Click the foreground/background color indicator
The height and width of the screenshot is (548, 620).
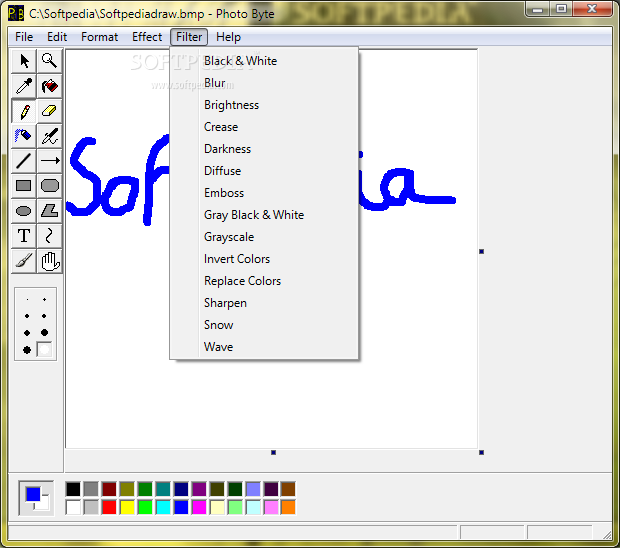point(36,498)
